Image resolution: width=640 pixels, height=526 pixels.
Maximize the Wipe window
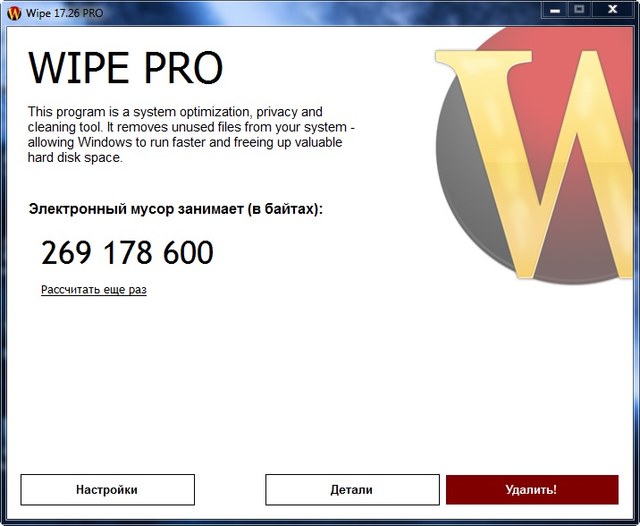pos(579,10)
